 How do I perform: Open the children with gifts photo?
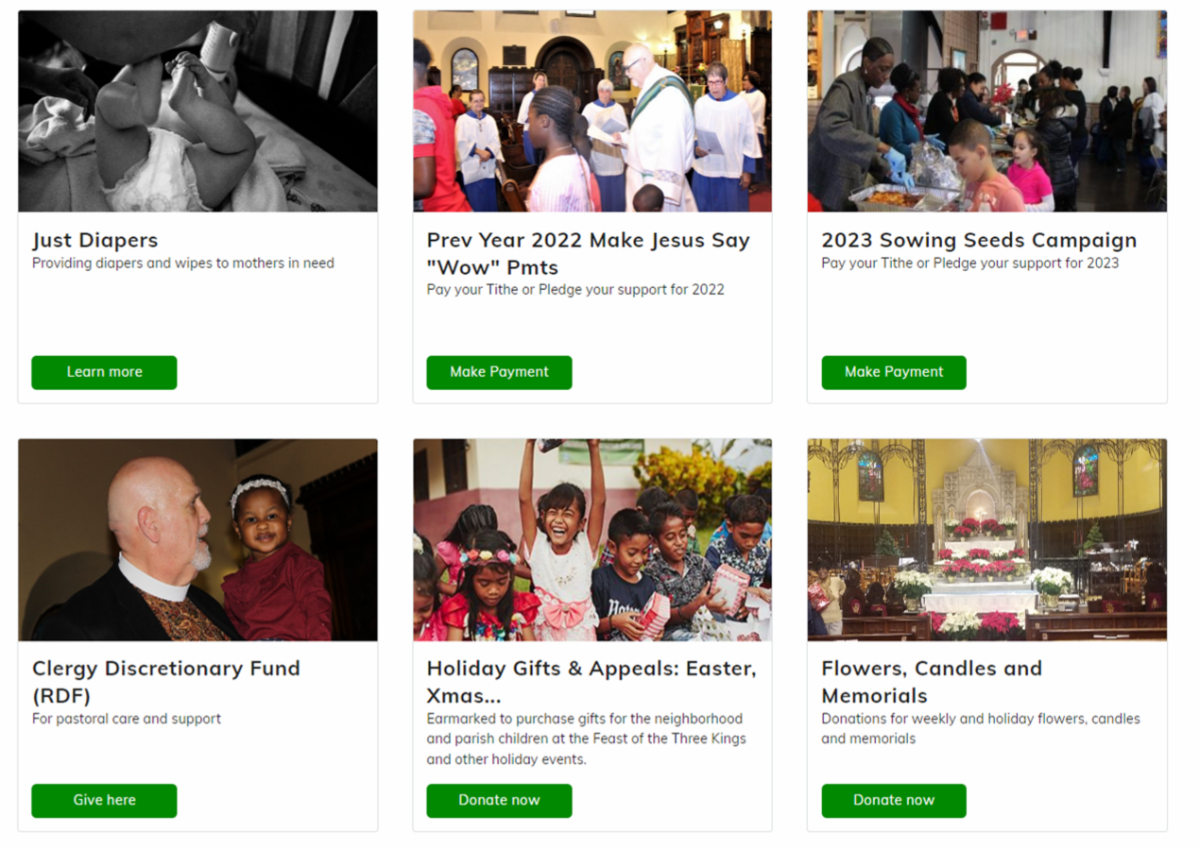point(592,540)
